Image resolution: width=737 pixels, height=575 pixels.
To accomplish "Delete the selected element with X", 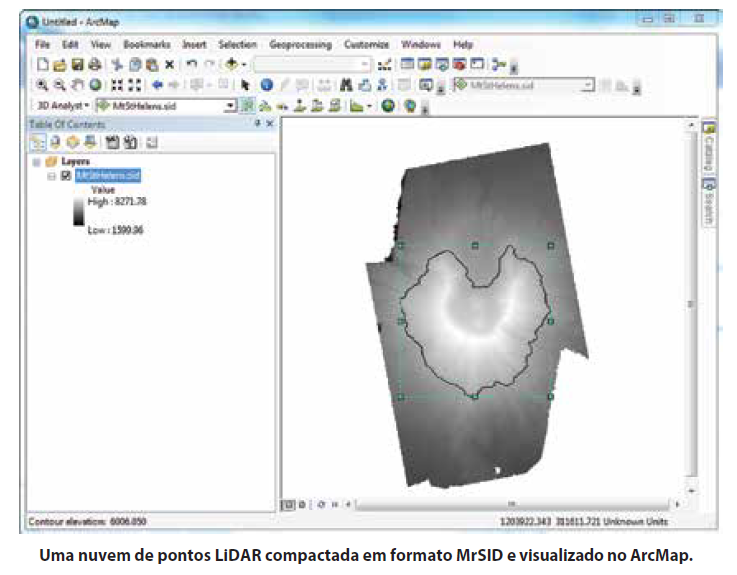I will point(170,64).
